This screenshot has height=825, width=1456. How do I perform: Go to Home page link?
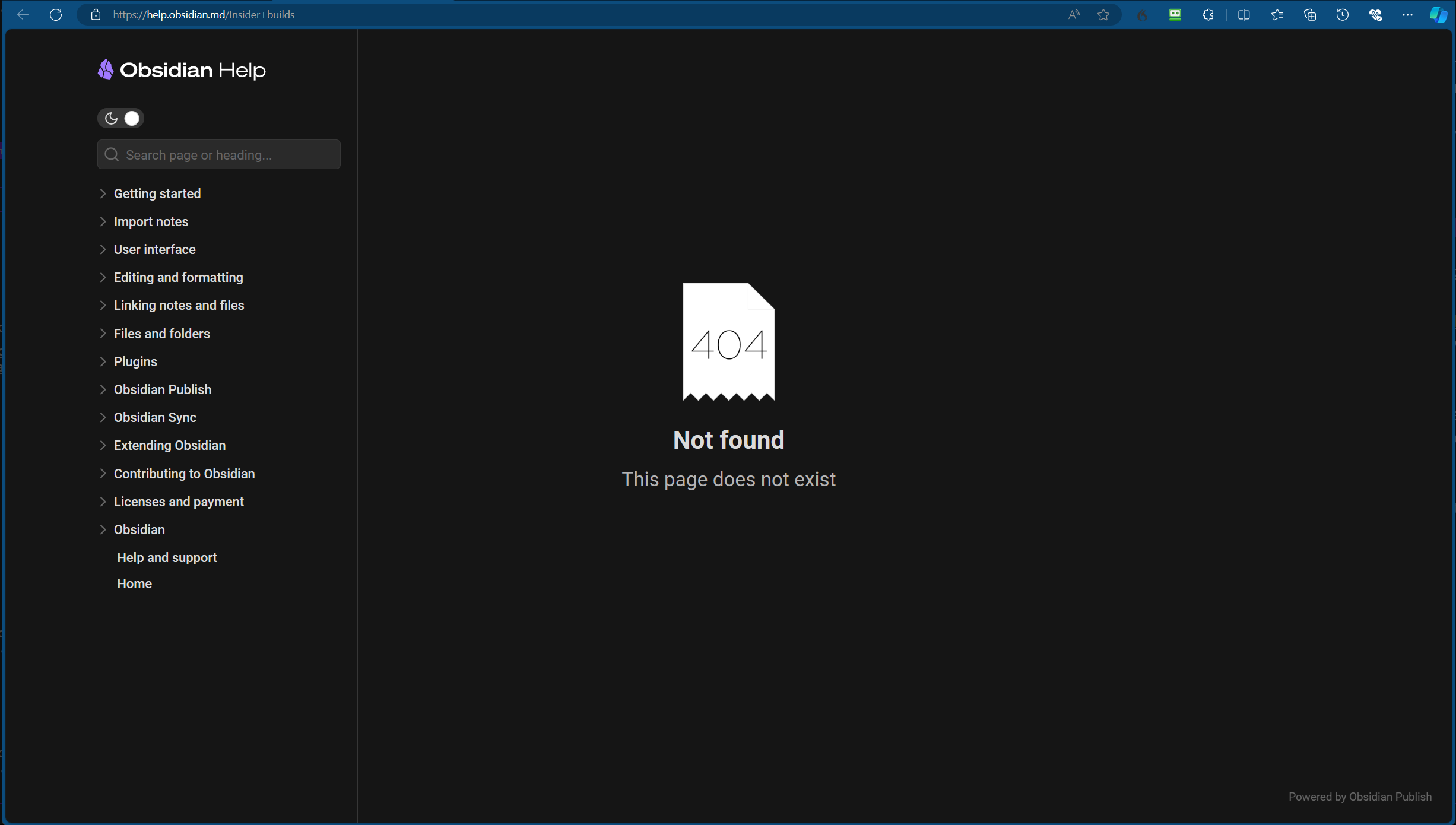click(134, 583)
